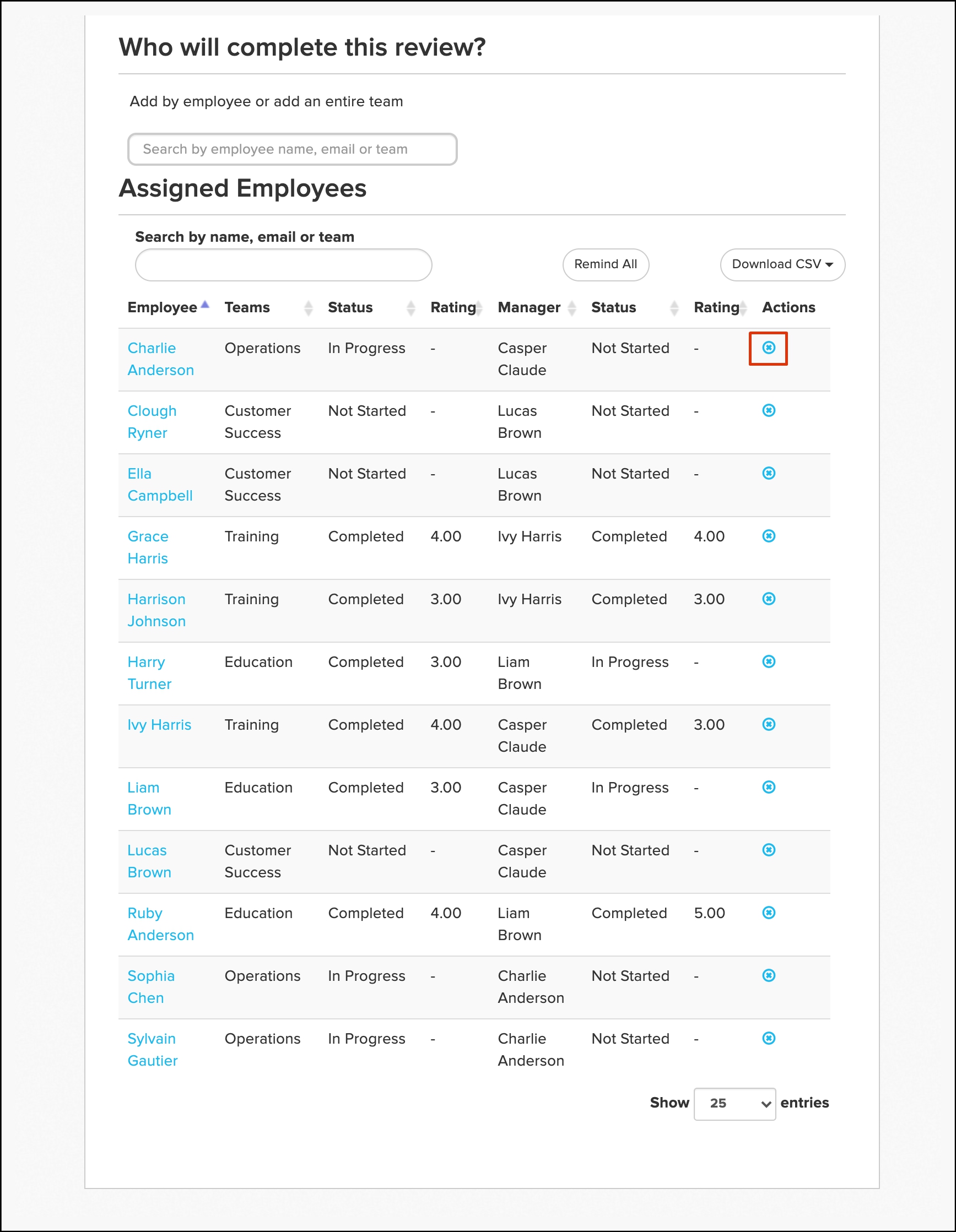Remove Sophia Chen using the row's X icon
This screenshot has height=1232, width=956.
coord(768,975)
